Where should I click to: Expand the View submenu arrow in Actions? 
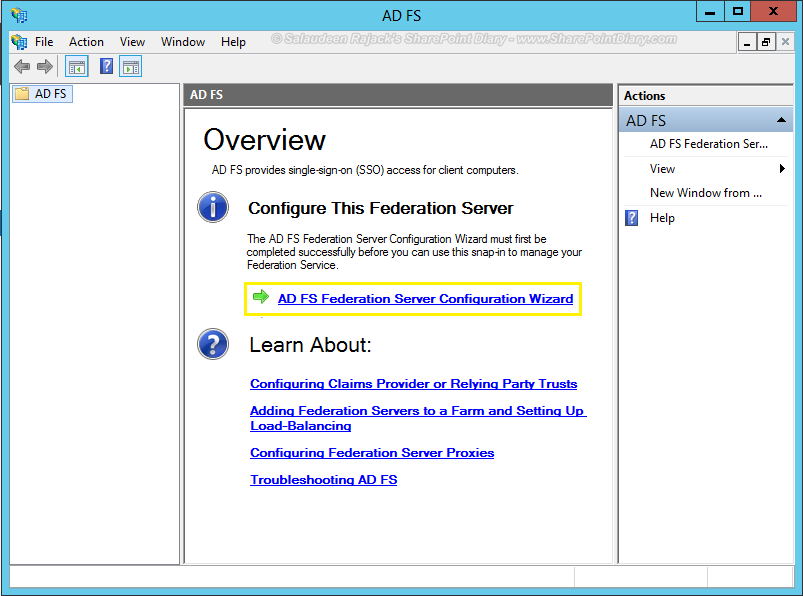point(782,168)
